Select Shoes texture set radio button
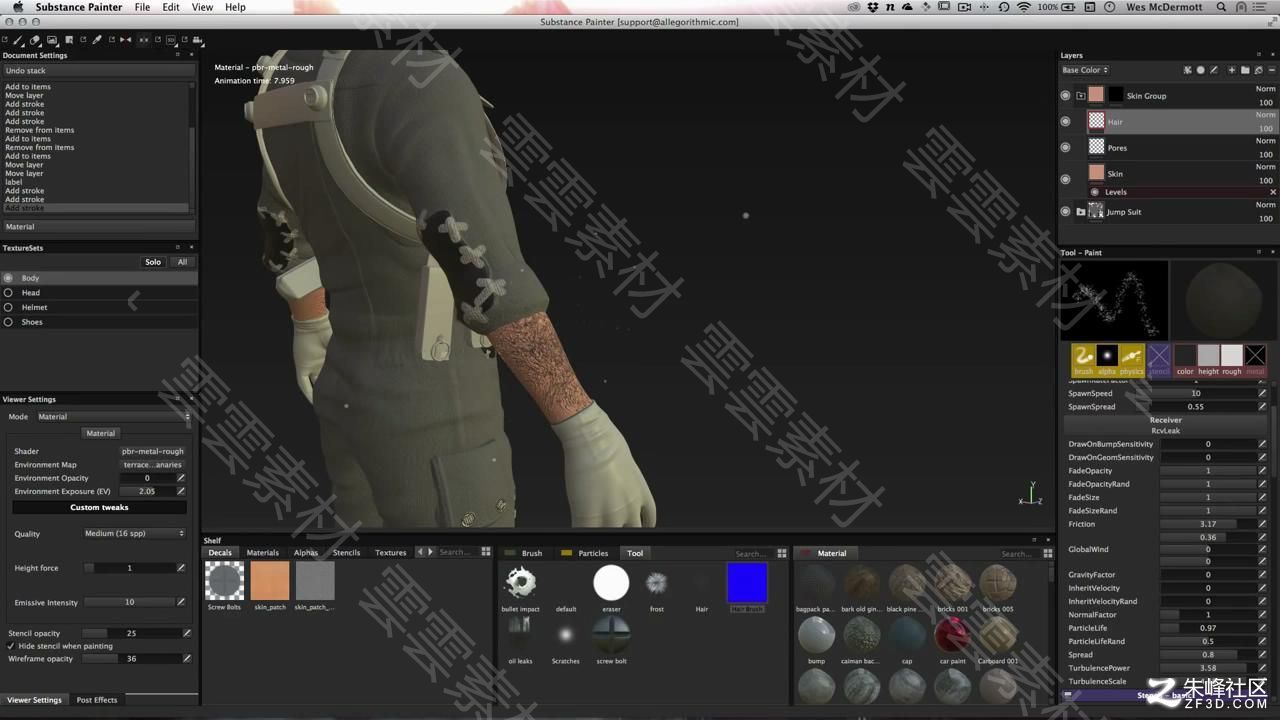 click(8, 322)
